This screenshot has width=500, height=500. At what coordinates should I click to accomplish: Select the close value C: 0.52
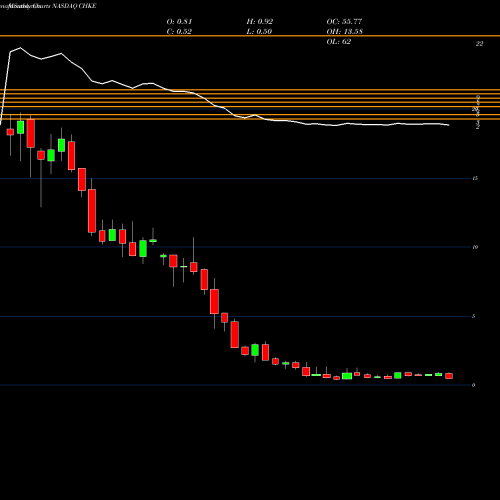[x=179, y=32]
